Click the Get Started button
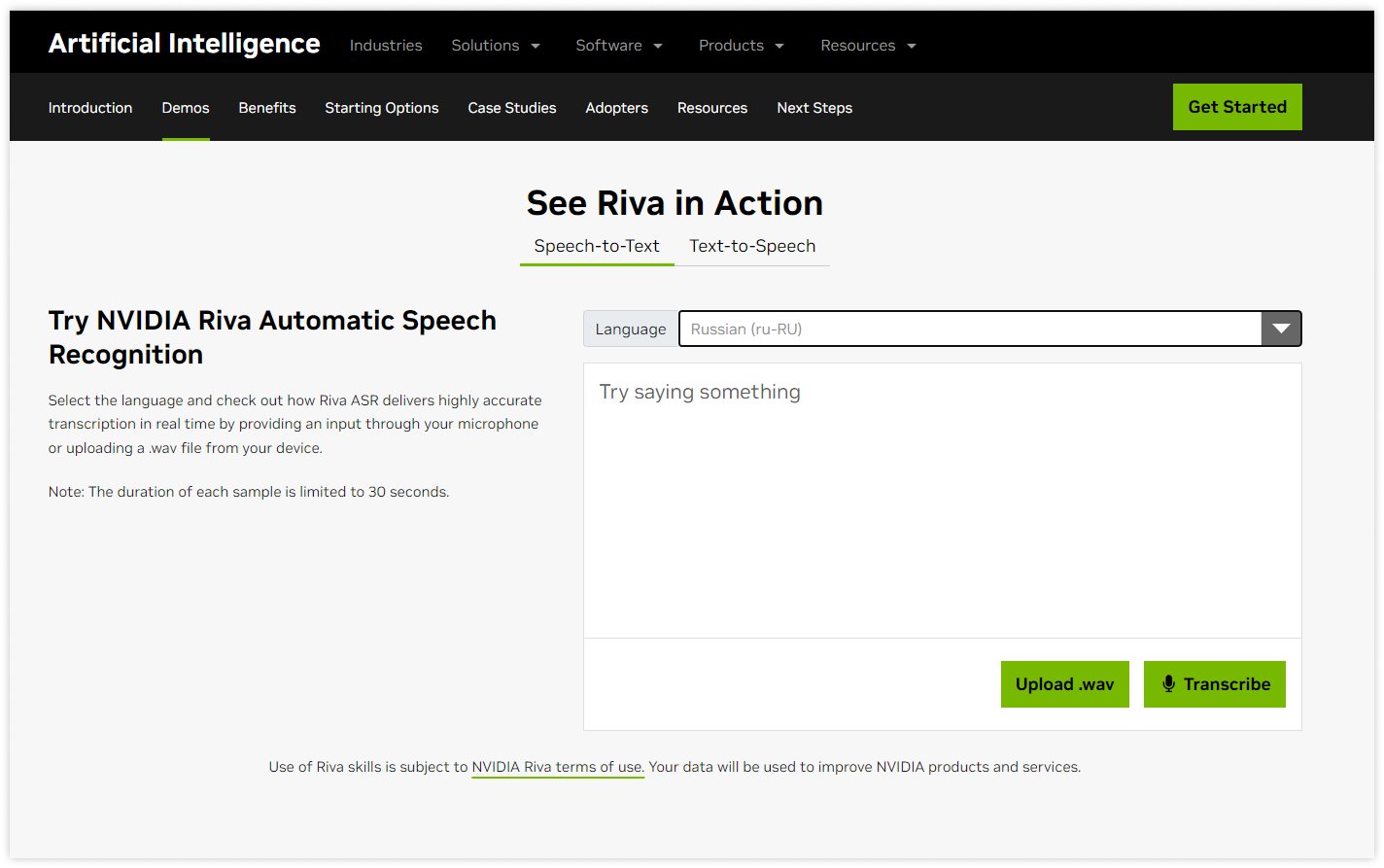Screen dimensions: 1384x868 coord(1237,107)
